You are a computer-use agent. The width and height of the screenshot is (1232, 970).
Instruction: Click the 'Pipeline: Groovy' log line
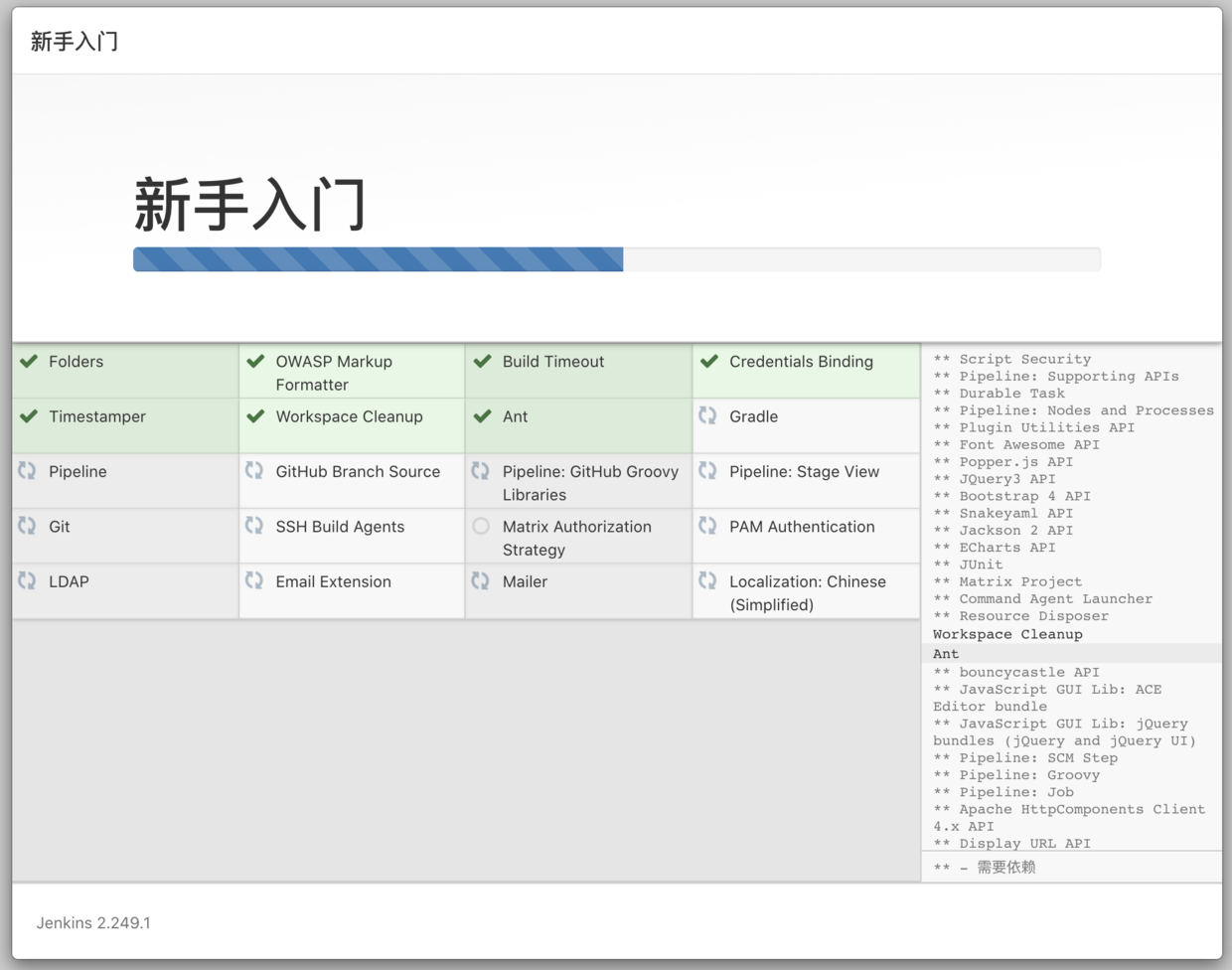click(x=1016, y=774)
